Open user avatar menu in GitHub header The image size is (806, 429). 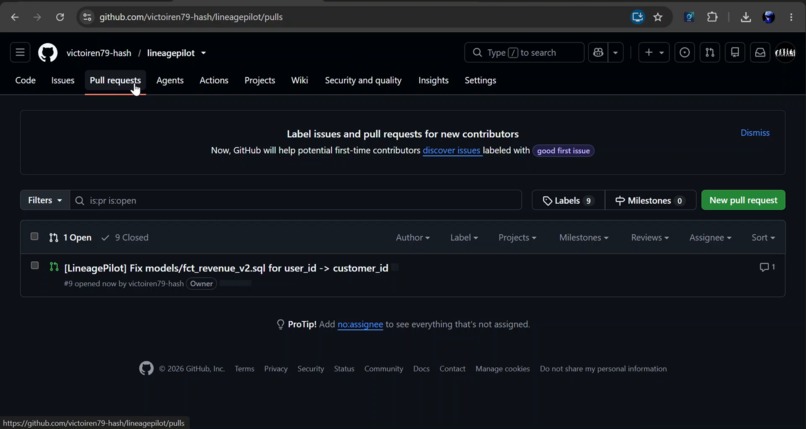[785, 52]
